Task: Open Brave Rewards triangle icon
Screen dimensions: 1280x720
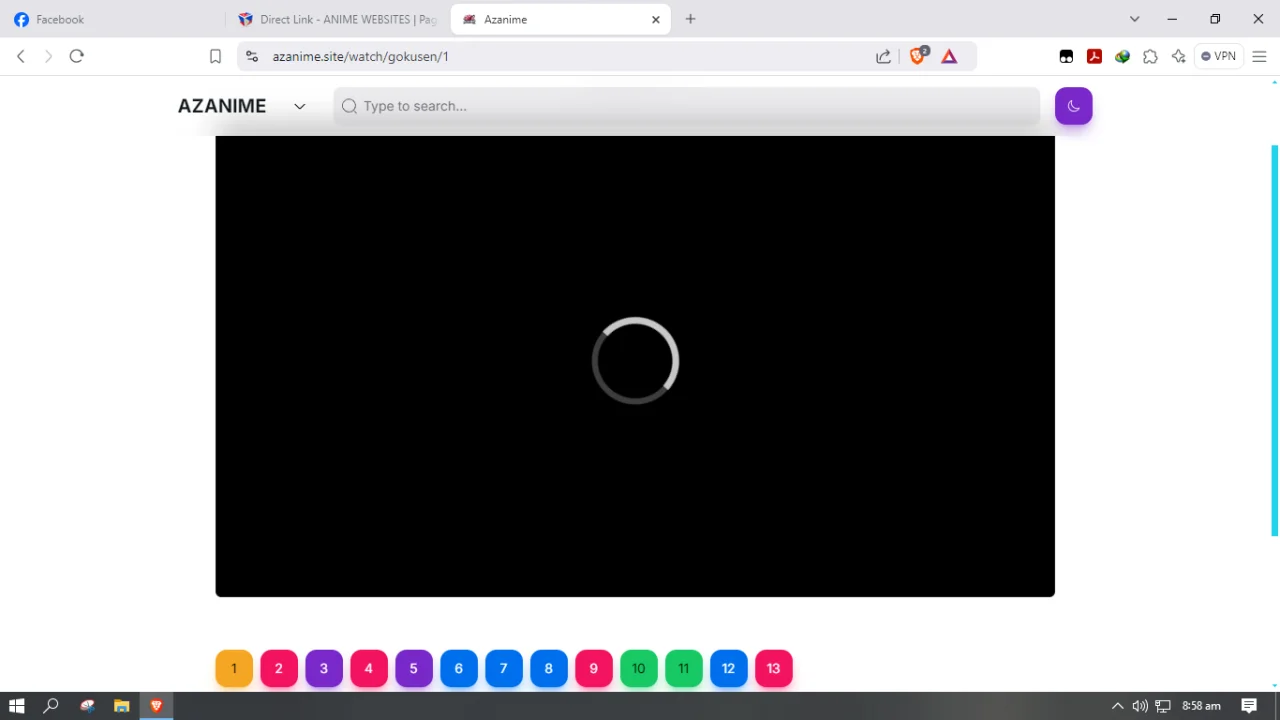Action: (949, 56)
